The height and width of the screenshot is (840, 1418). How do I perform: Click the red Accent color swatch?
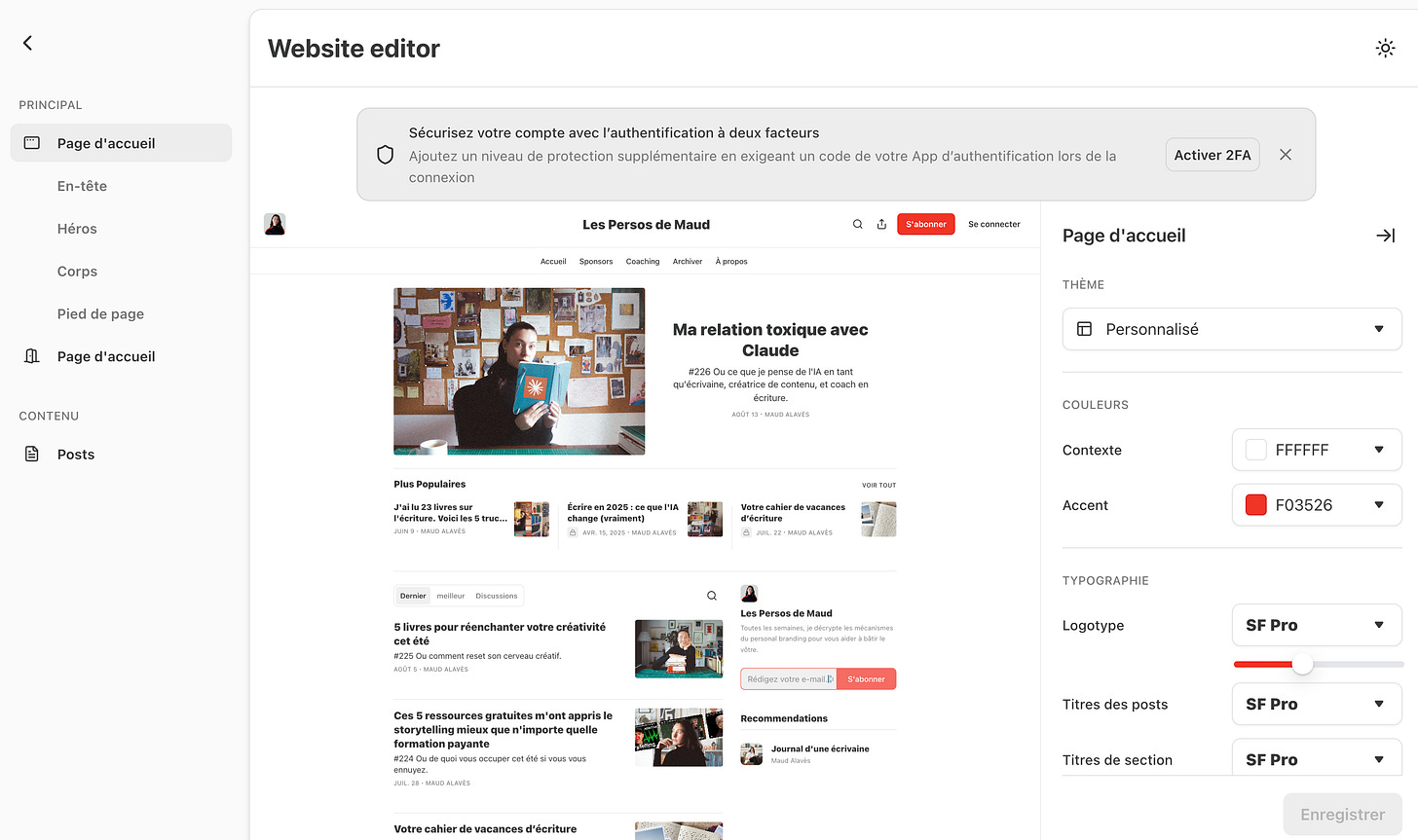[1256, 505]
